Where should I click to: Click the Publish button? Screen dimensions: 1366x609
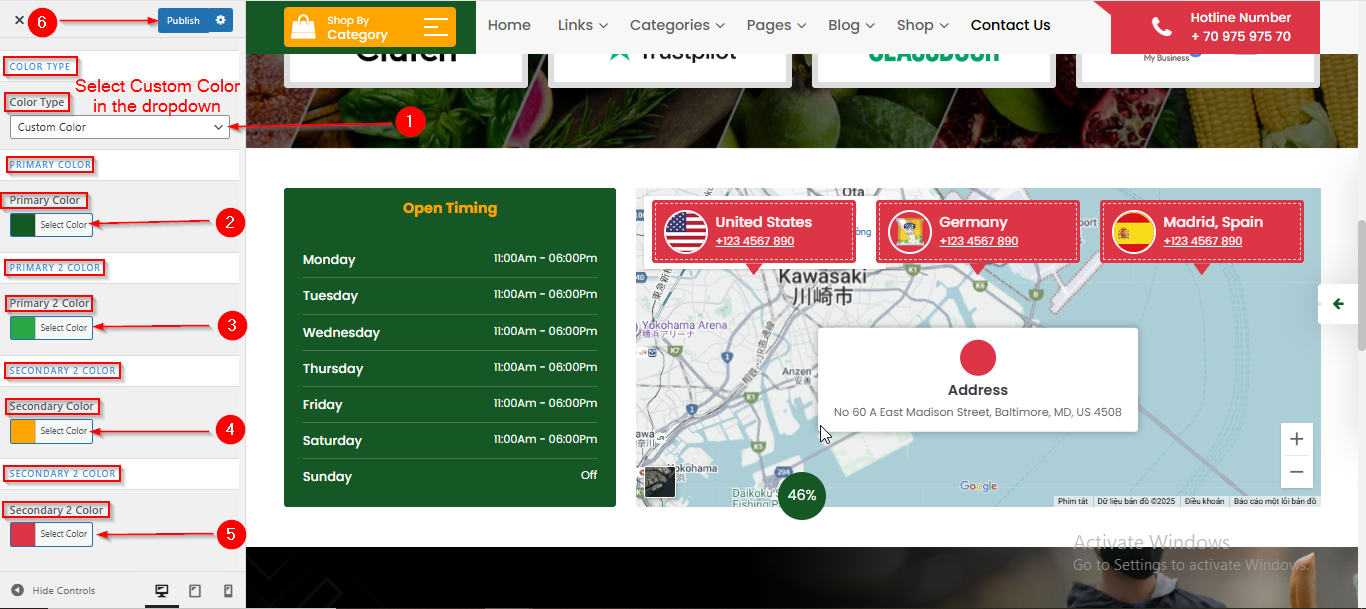point(183,20)
